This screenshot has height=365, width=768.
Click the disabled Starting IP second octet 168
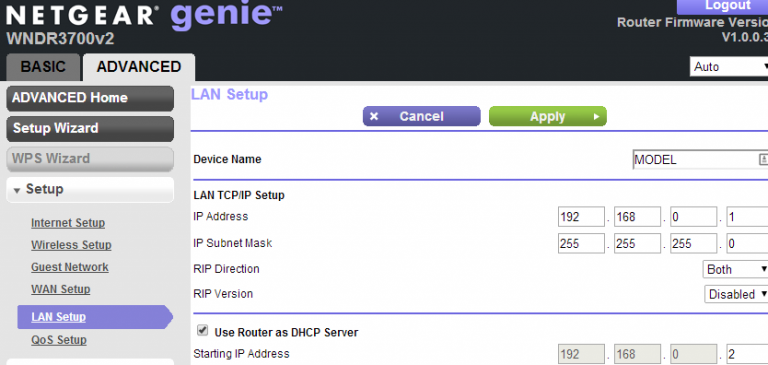[637, 354]
